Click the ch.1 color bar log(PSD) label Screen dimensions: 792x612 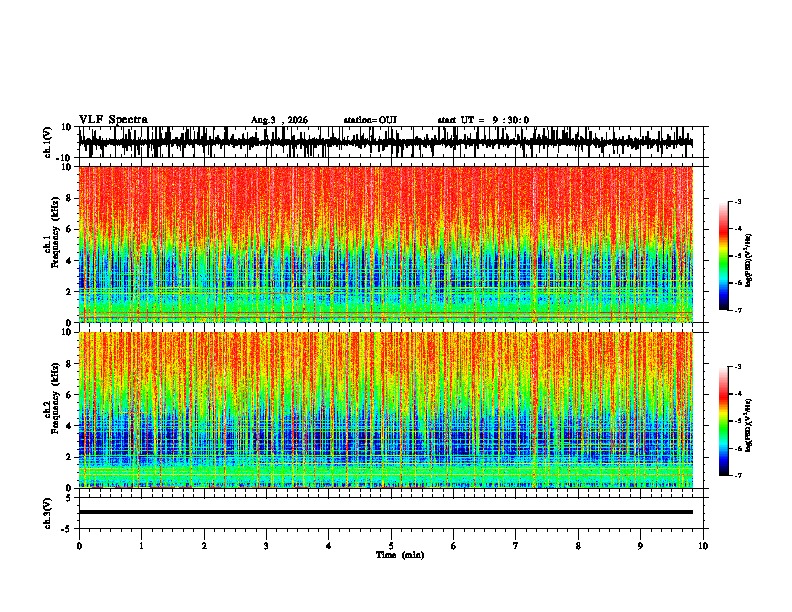(x=749, y=261)
